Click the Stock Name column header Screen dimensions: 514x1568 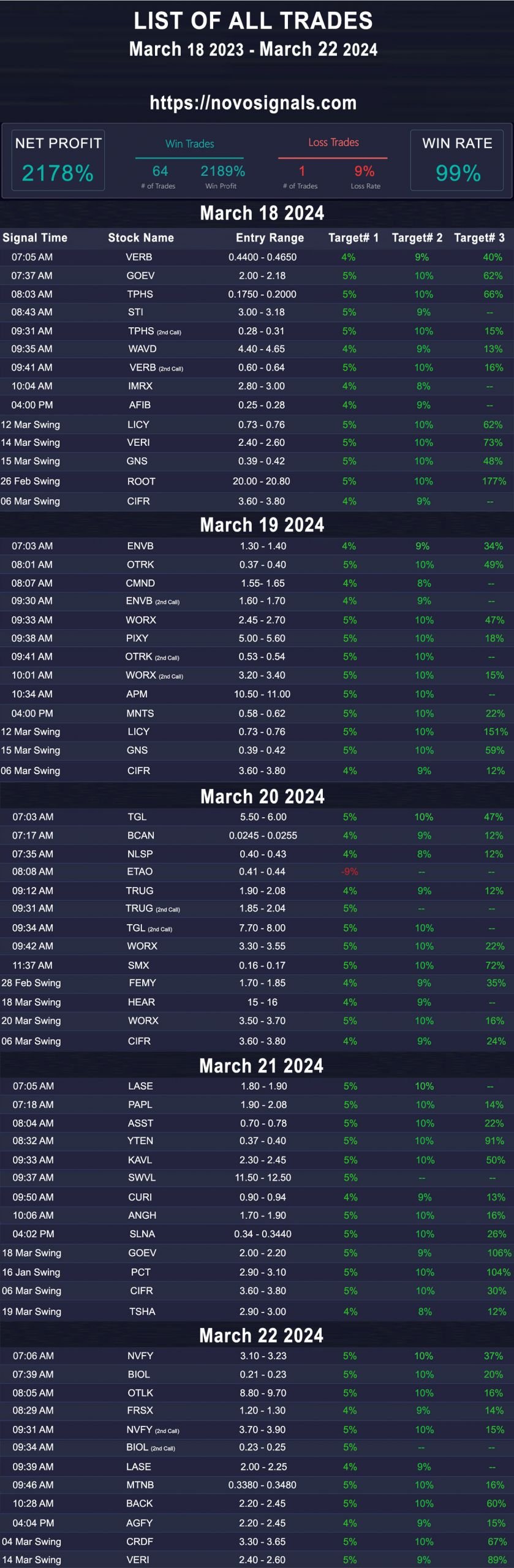141,238
